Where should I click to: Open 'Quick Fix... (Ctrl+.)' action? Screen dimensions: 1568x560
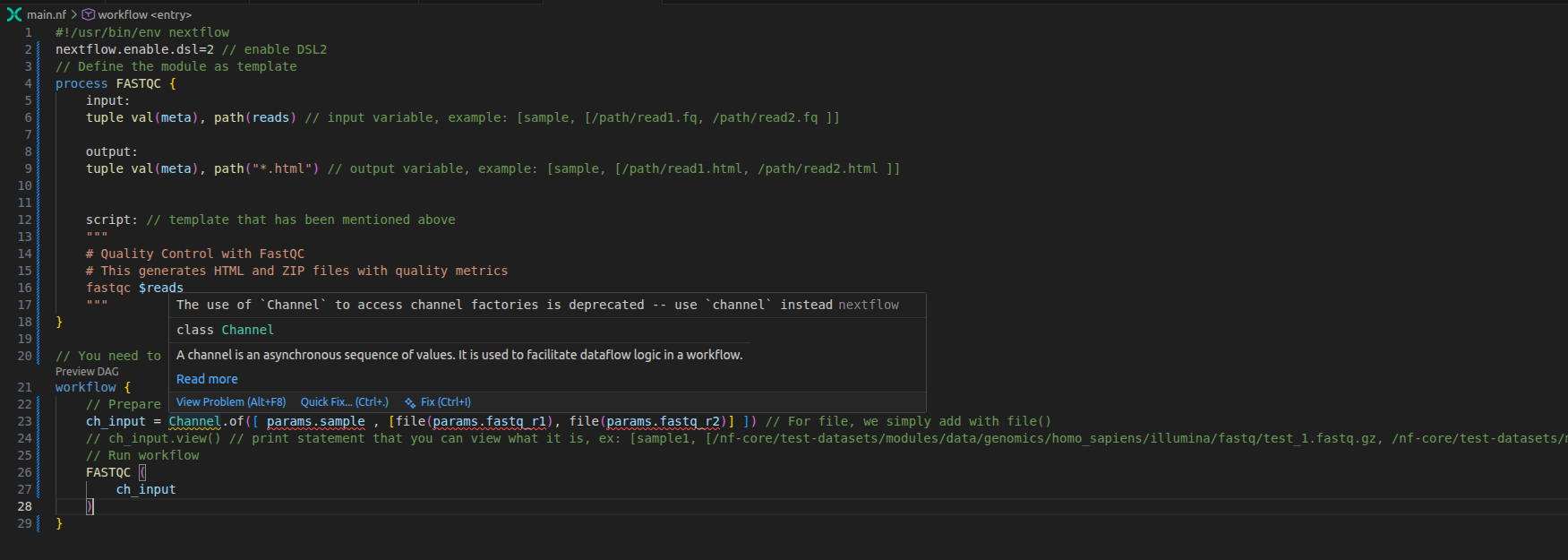click(344, 402)
